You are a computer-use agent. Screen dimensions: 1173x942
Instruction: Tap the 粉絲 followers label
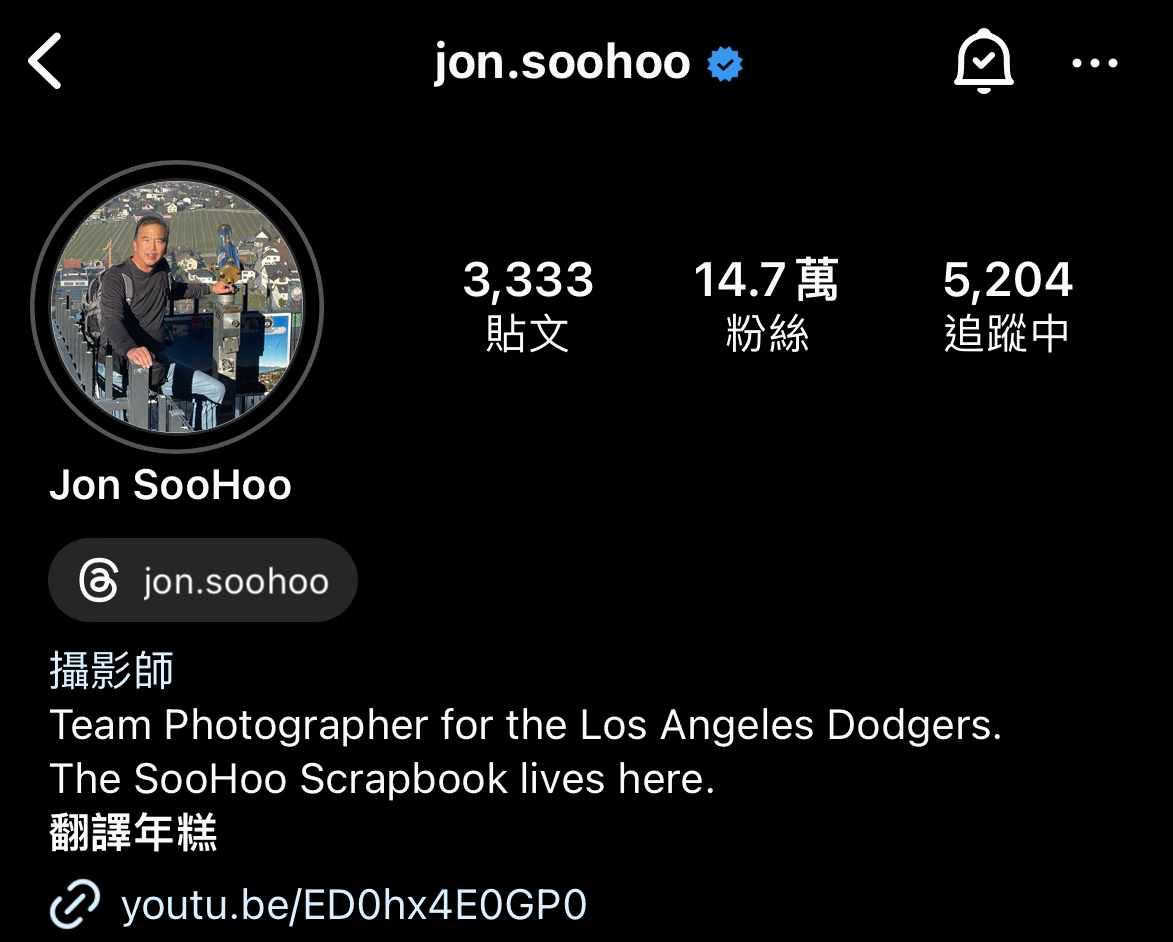pyautogui.click(x=767, y=334)
